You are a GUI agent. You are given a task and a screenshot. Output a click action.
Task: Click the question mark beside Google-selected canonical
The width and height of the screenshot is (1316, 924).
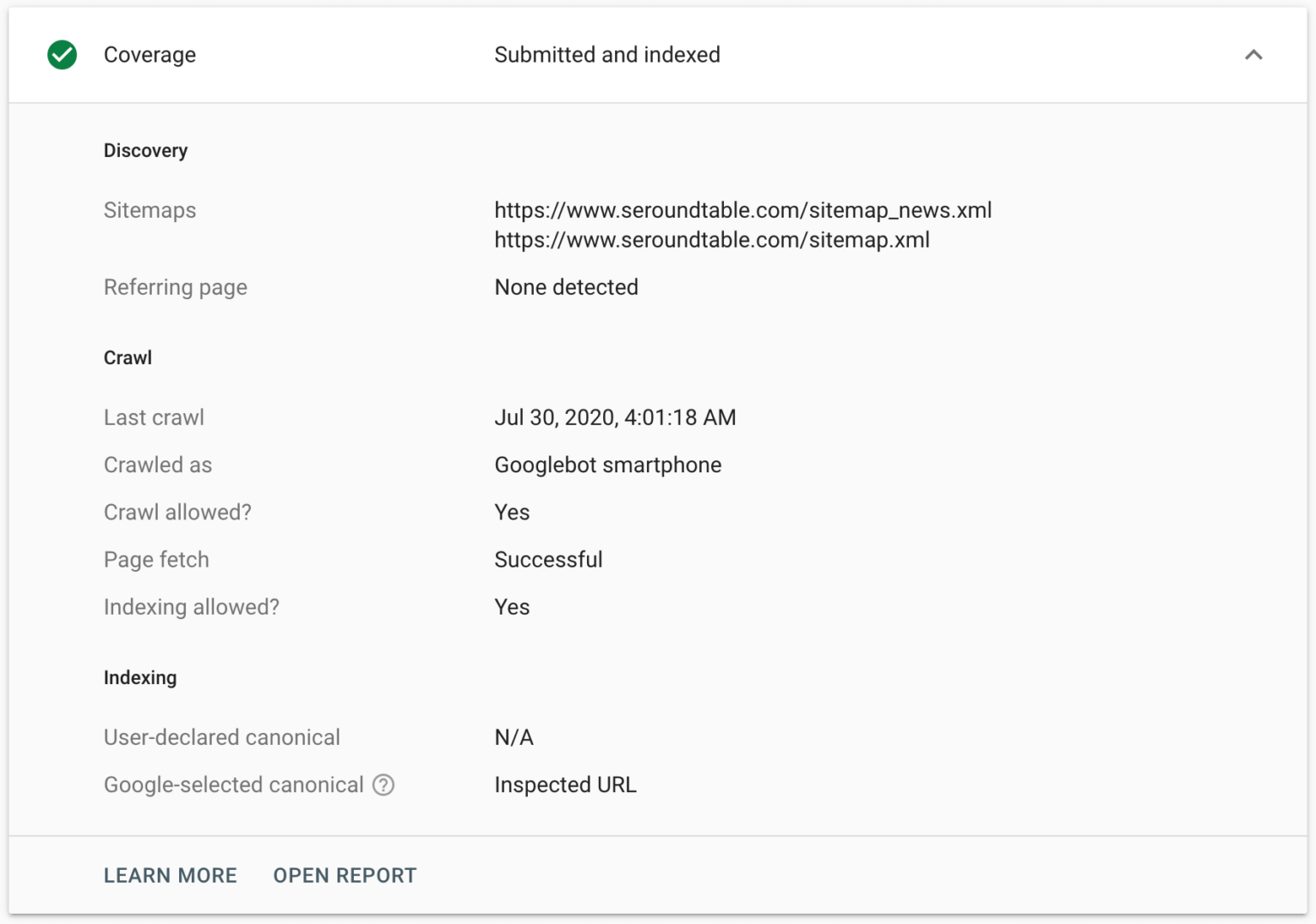click(x=384, y=785)
